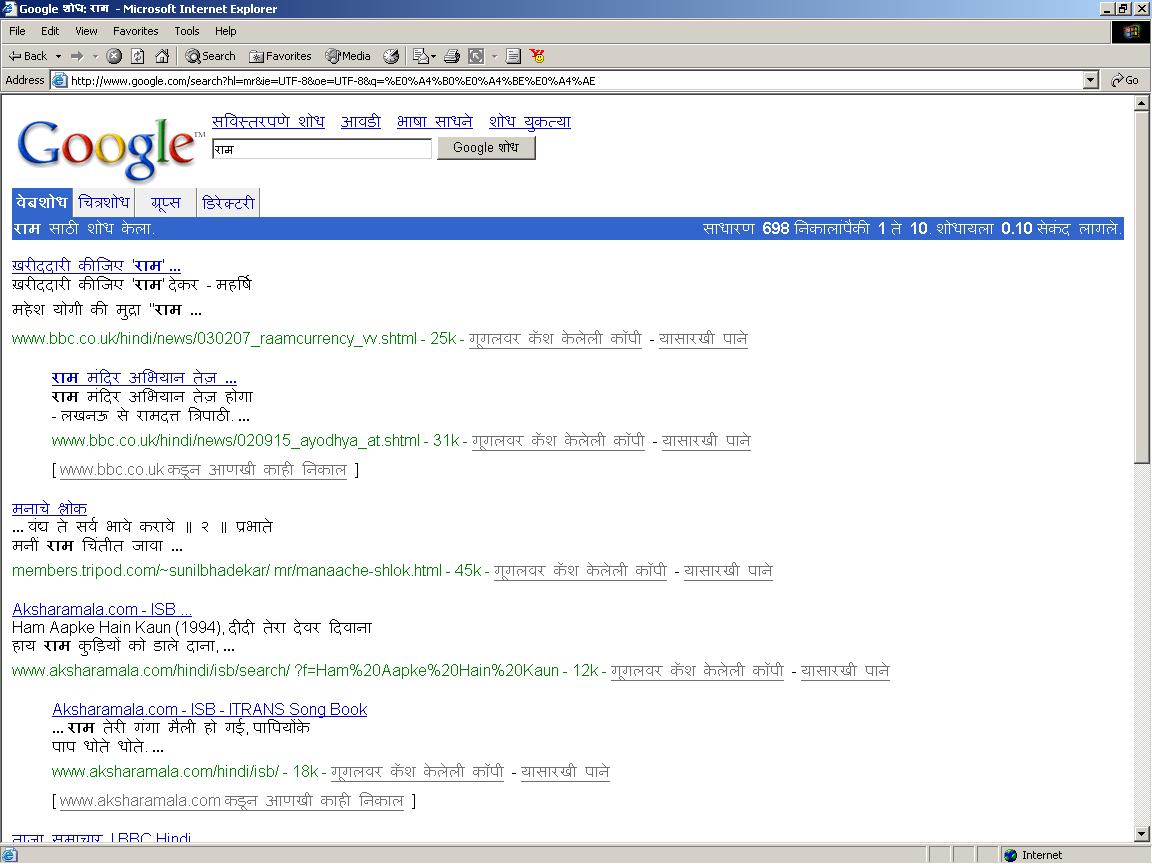Open the File menu
Image resolution: width=1152 pixels, height=864 pixels.
click(x=17, y=31)
